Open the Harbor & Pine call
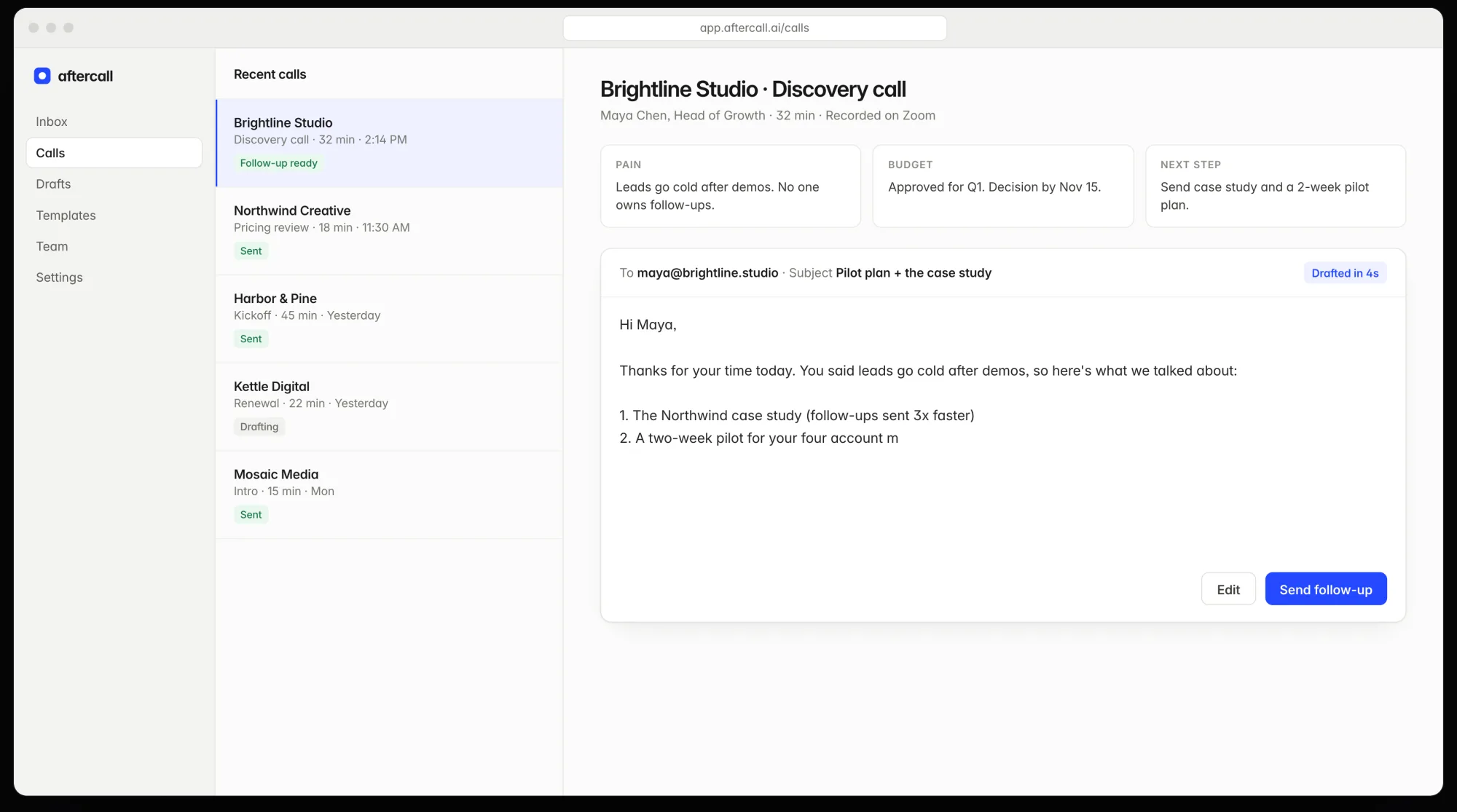The image size is (1457, 812). point(389,319)
